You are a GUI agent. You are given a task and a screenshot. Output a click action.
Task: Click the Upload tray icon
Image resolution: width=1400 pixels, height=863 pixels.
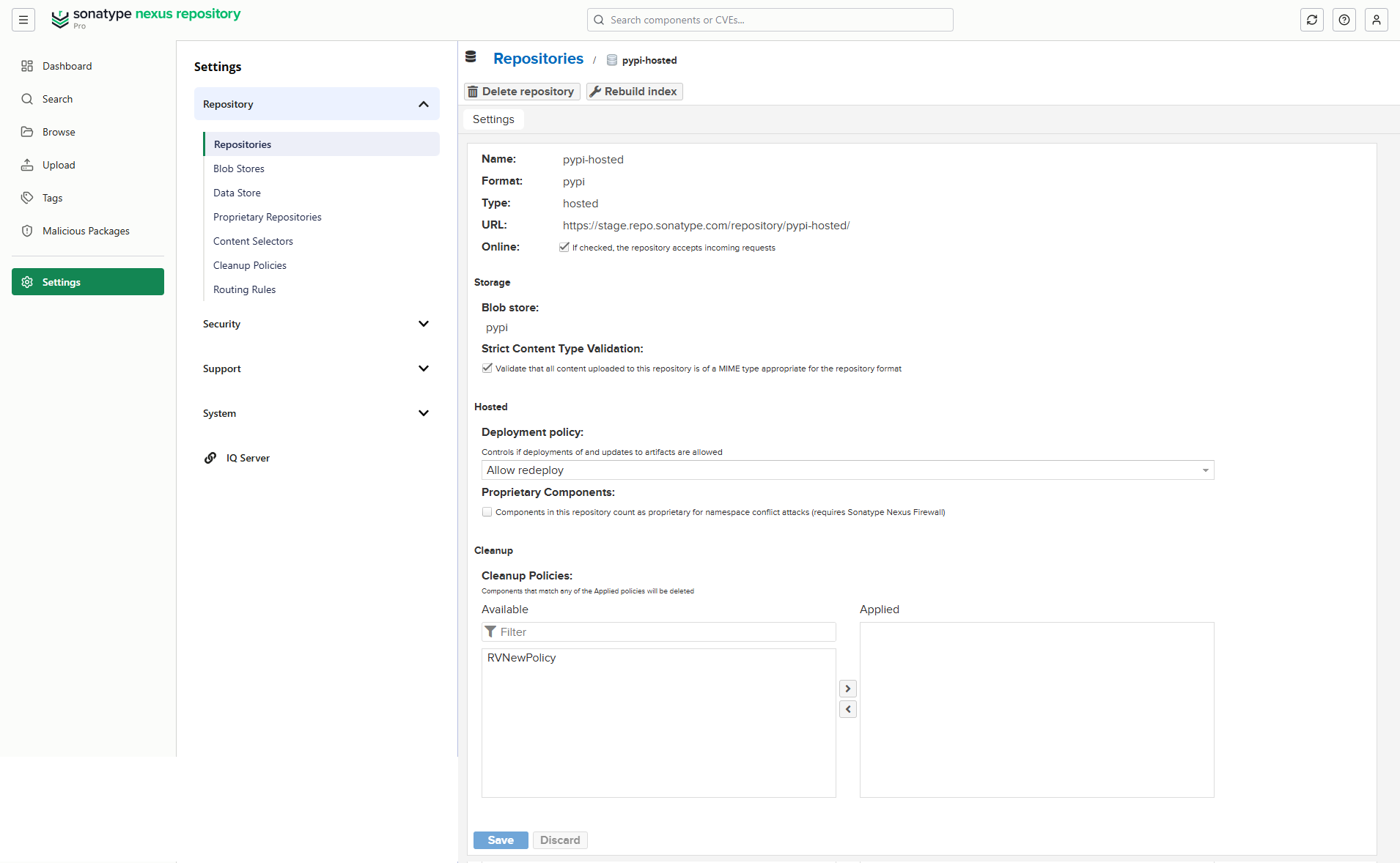point(27,165)
